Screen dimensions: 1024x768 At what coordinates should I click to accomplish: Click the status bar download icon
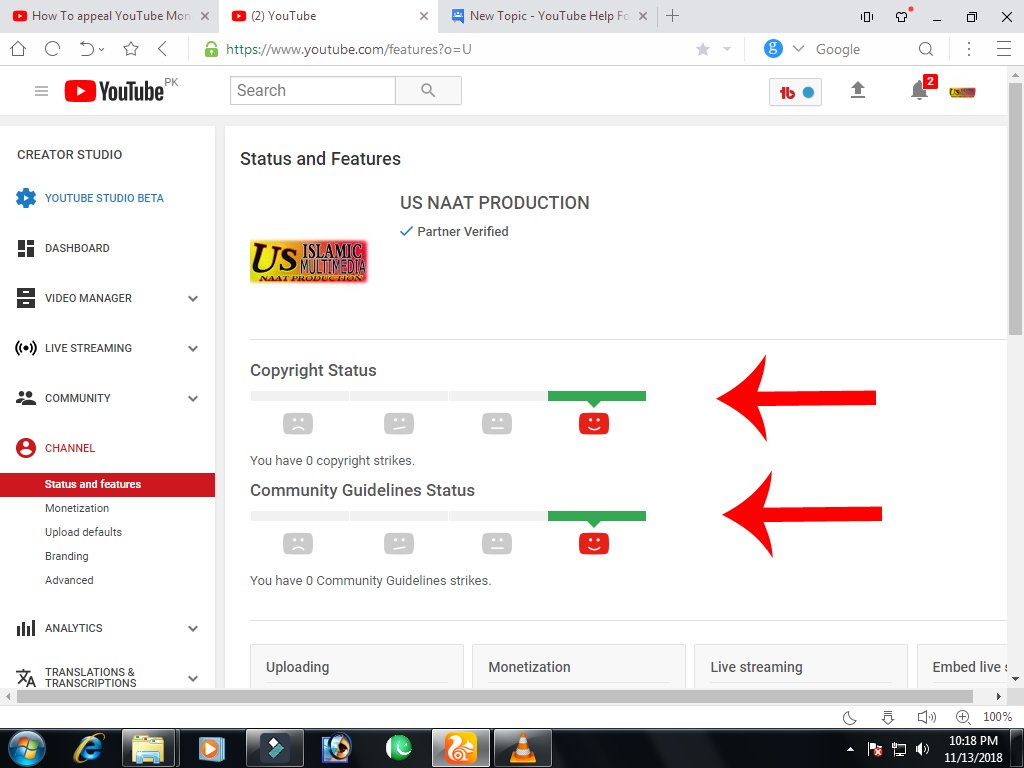coord(888,717)
